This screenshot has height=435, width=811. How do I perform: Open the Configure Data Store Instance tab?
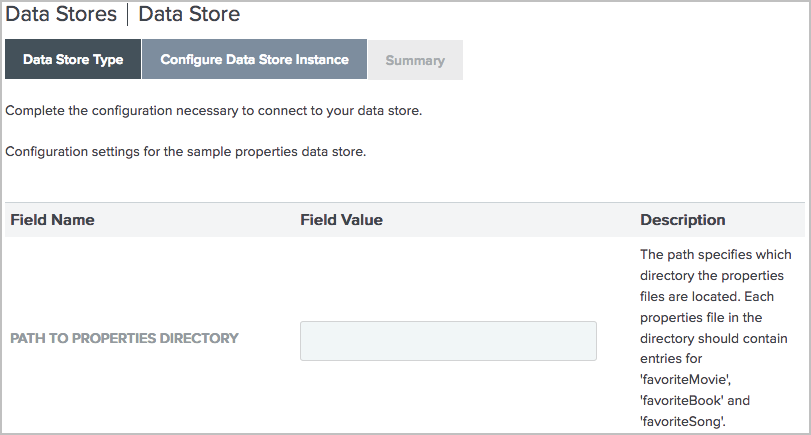[x=254, y=60]
